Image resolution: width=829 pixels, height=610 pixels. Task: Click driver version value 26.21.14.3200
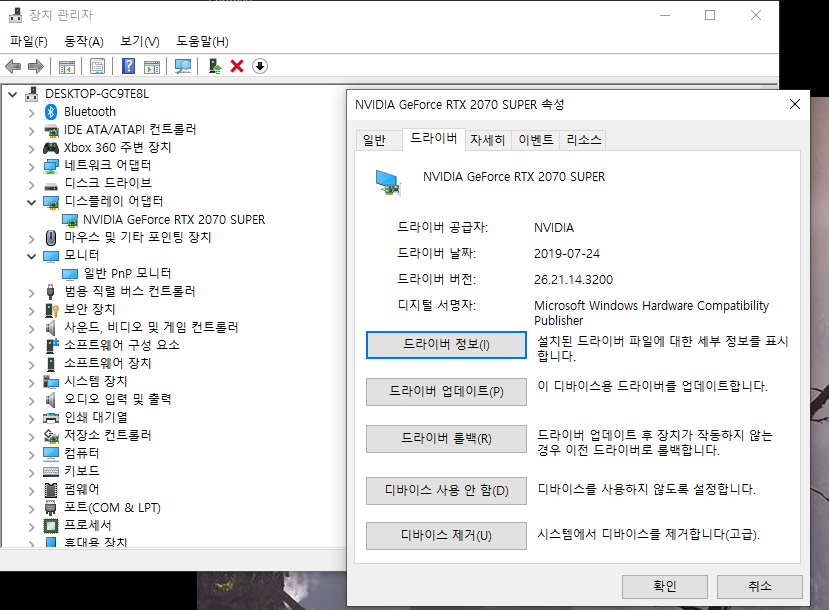[x=573, y=280]
